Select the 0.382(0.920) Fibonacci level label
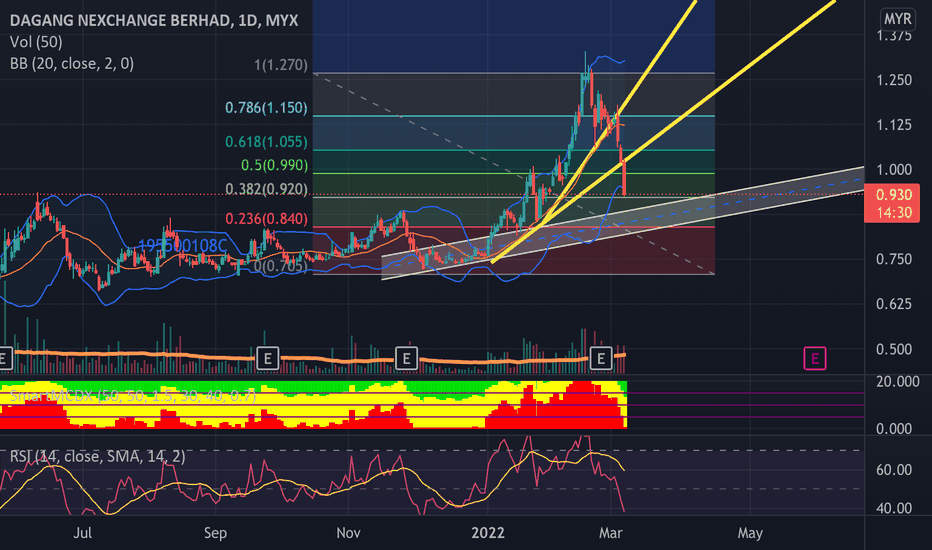The height and width of the screenshot is (550, 932). click(266, 189)
